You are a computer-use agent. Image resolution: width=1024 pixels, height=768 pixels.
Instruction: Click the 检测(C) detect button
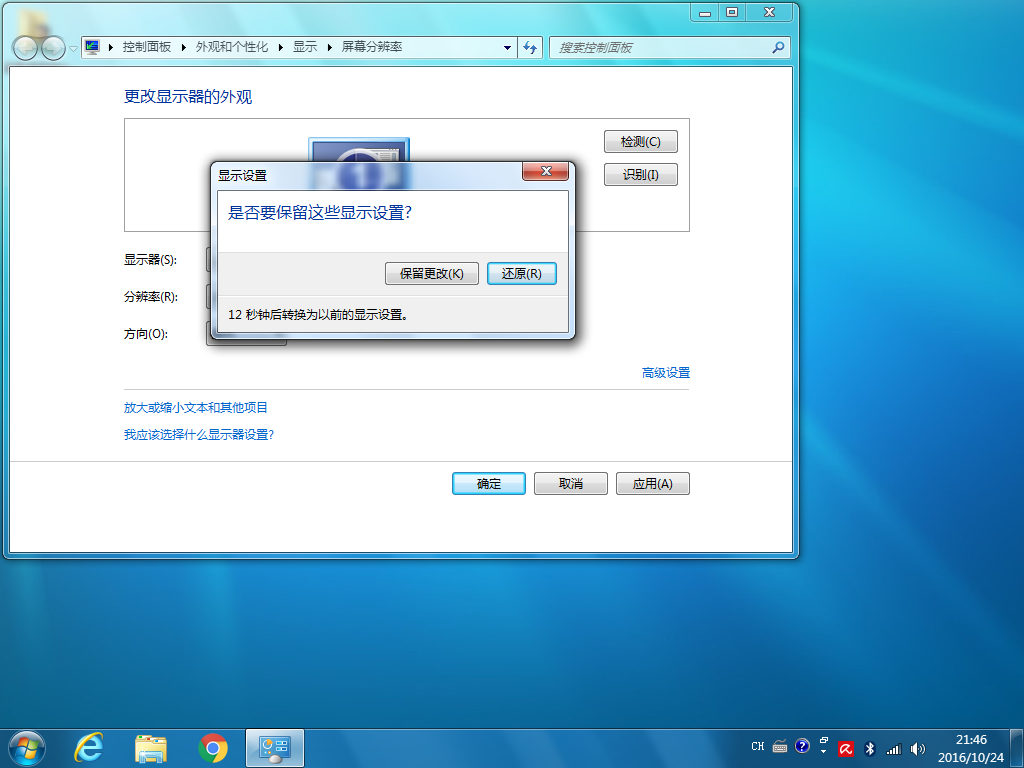641,142
